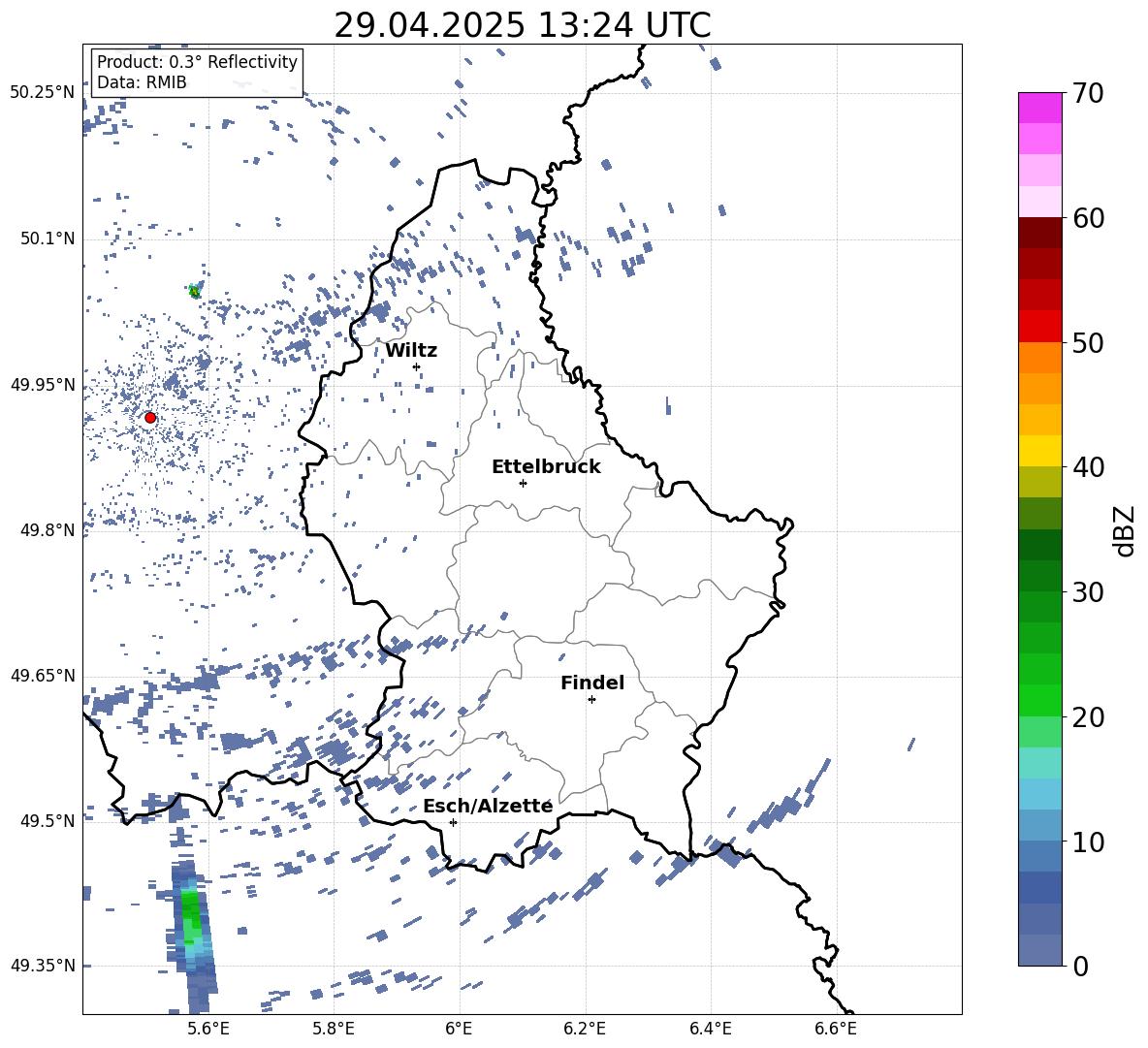Click the yellow colorbar swatch at 40

coord(1040,451)
